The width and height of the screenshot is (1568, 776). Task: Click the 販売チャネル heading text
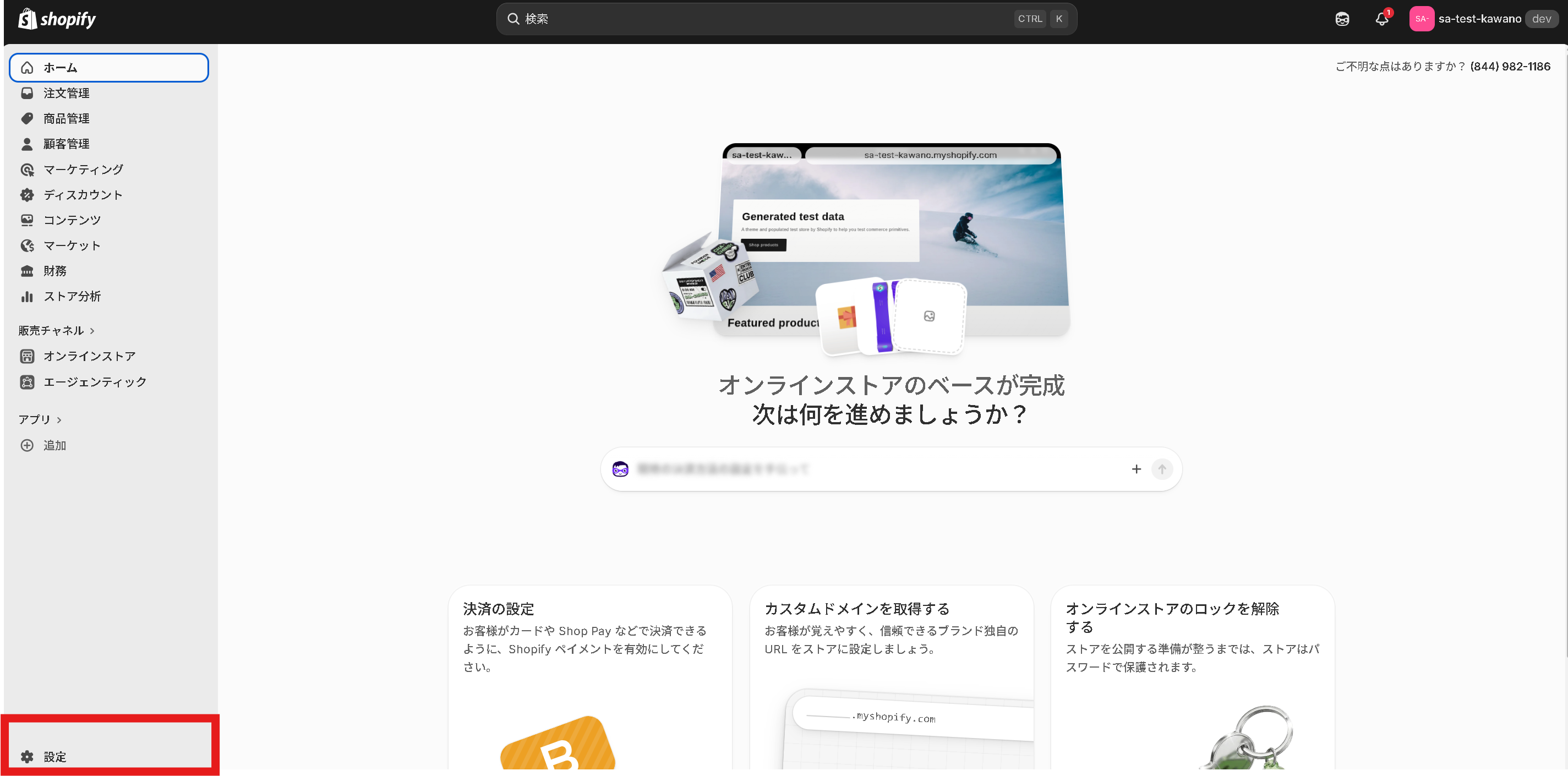[x=51, y=331]
